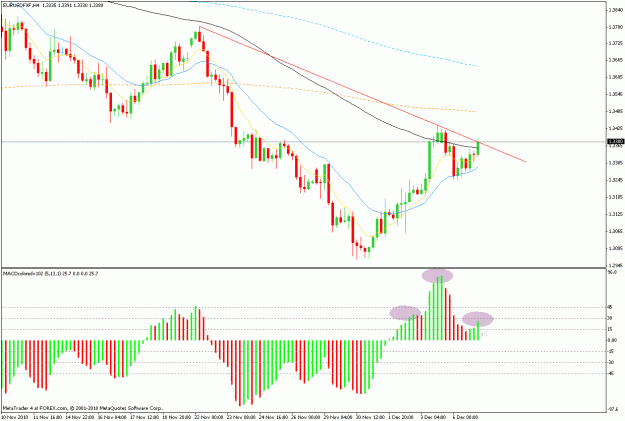This screenshot has width=625, height=421.
Task: Click the 1.3185 price axis label
Action: pos(615,197)
